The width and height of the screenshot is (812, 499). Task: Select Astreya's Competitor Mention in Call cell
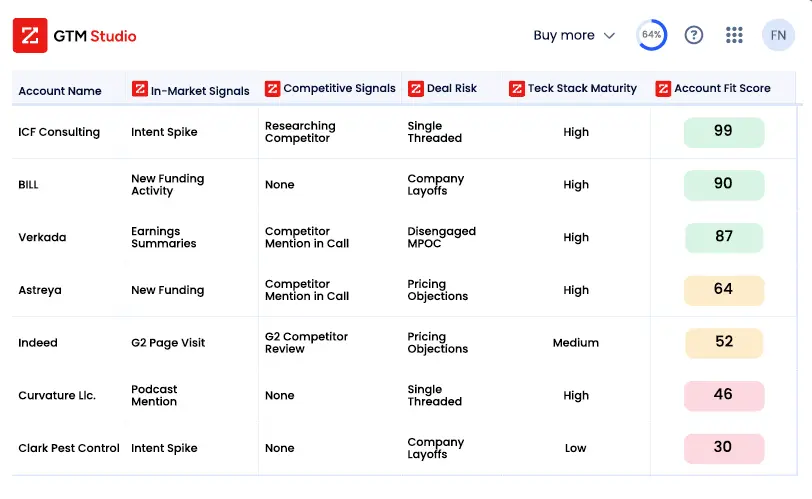307,290
